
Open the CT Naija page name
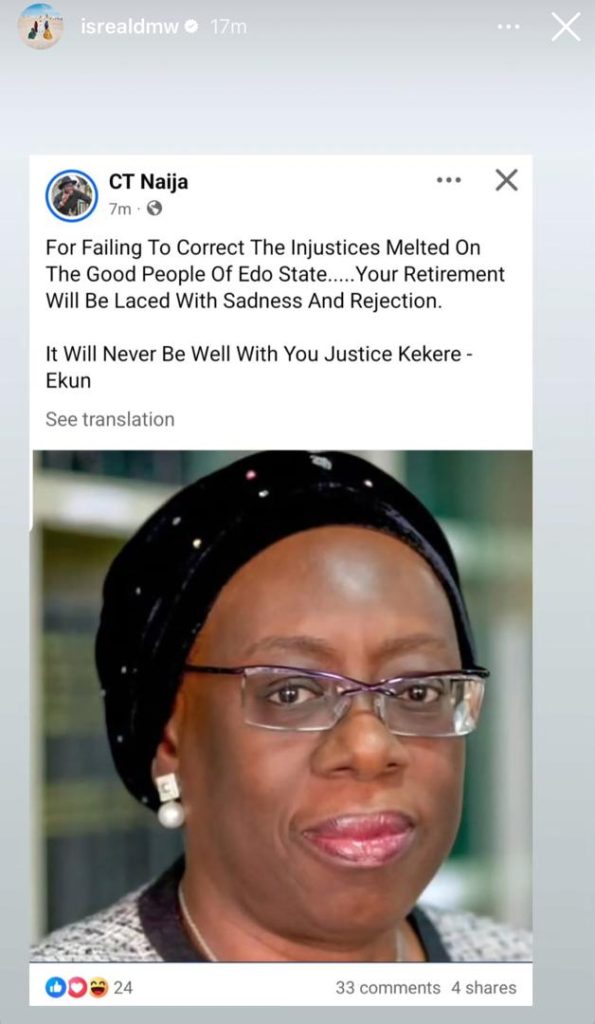pos(148,181)
